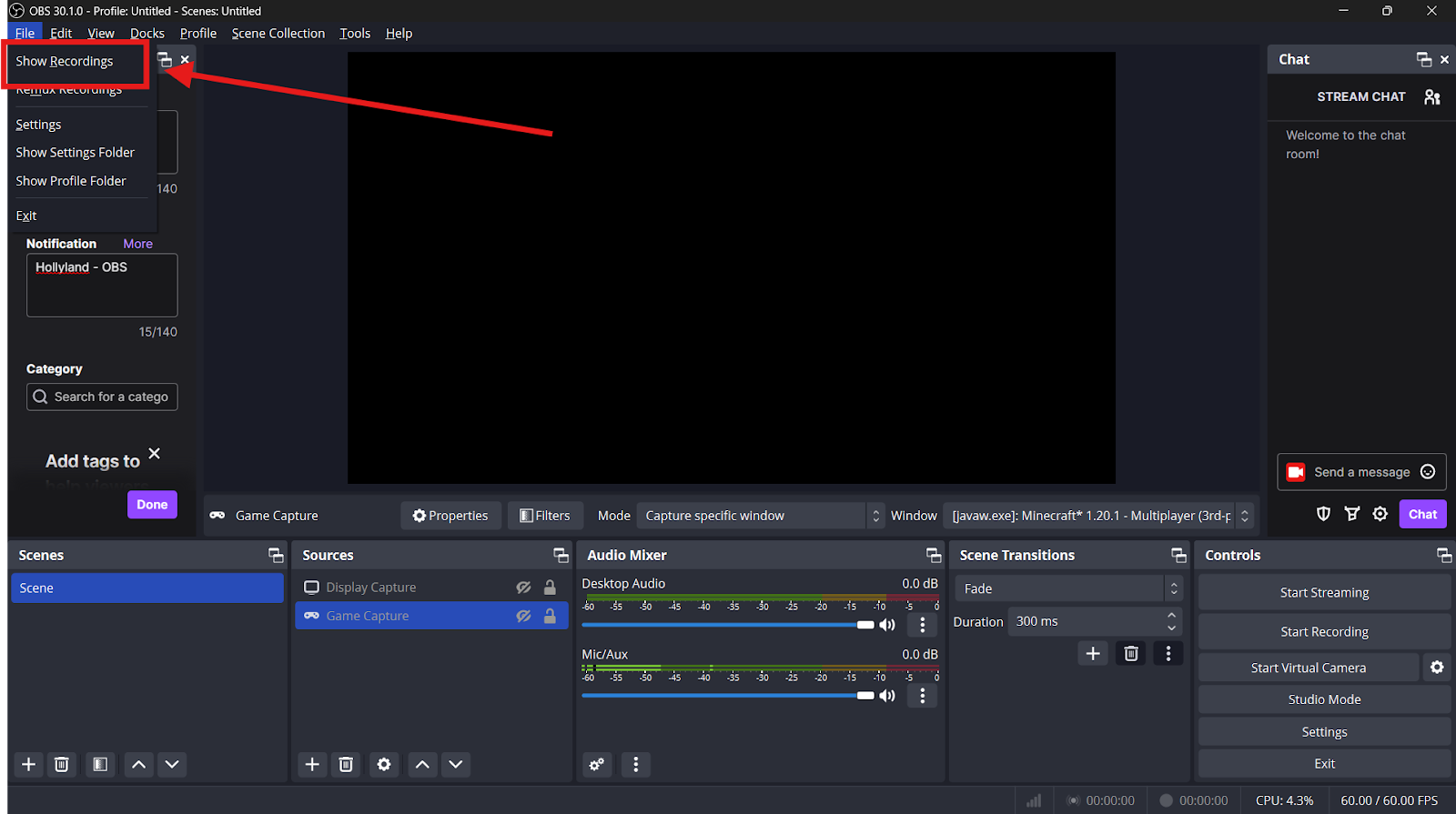Screen dimensions: 1456x814
Task: Adjust Mic/Aux volume slider
Action: [727, 696]
